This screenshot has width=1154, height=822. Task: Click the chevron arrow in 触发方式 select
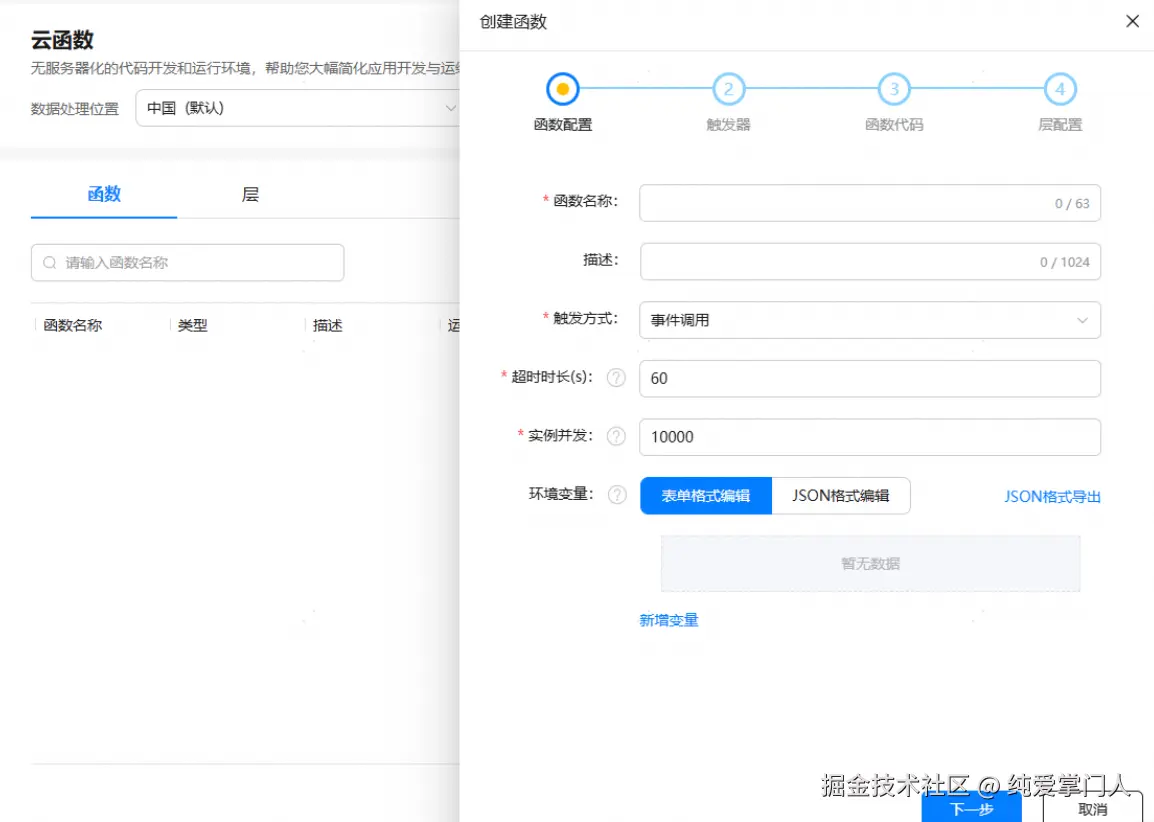(x=1082, y=320)
